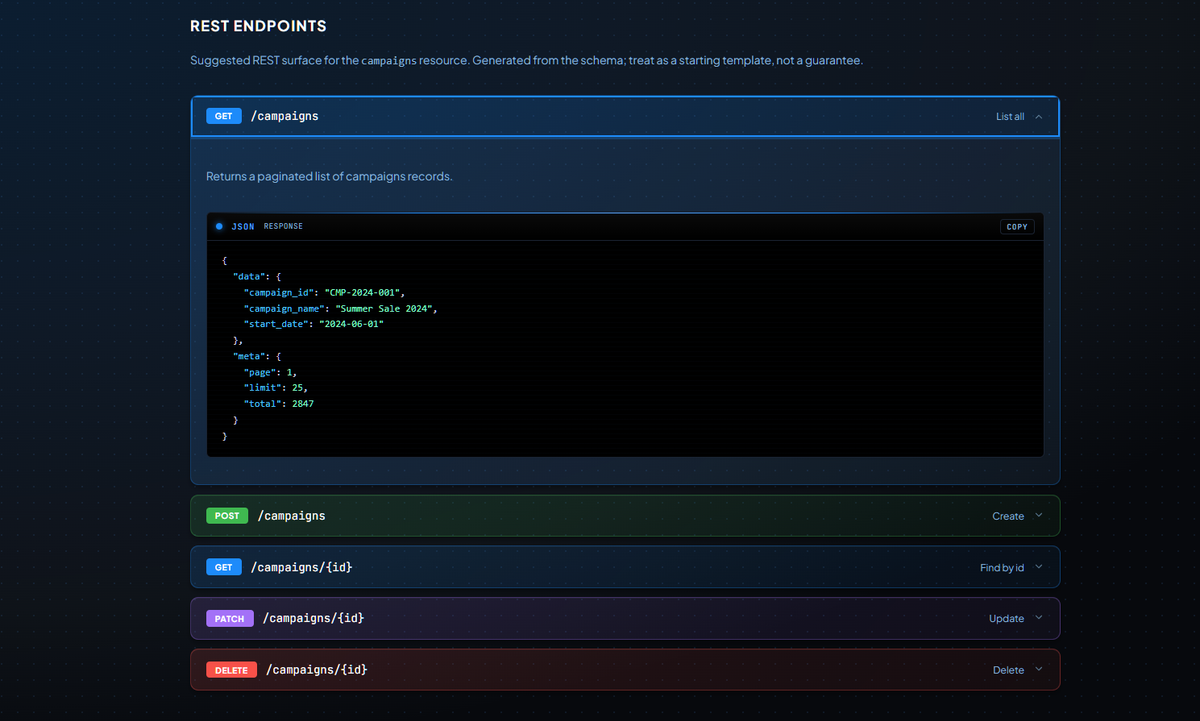Click the /campaigns path in the header row

[284, 115]
